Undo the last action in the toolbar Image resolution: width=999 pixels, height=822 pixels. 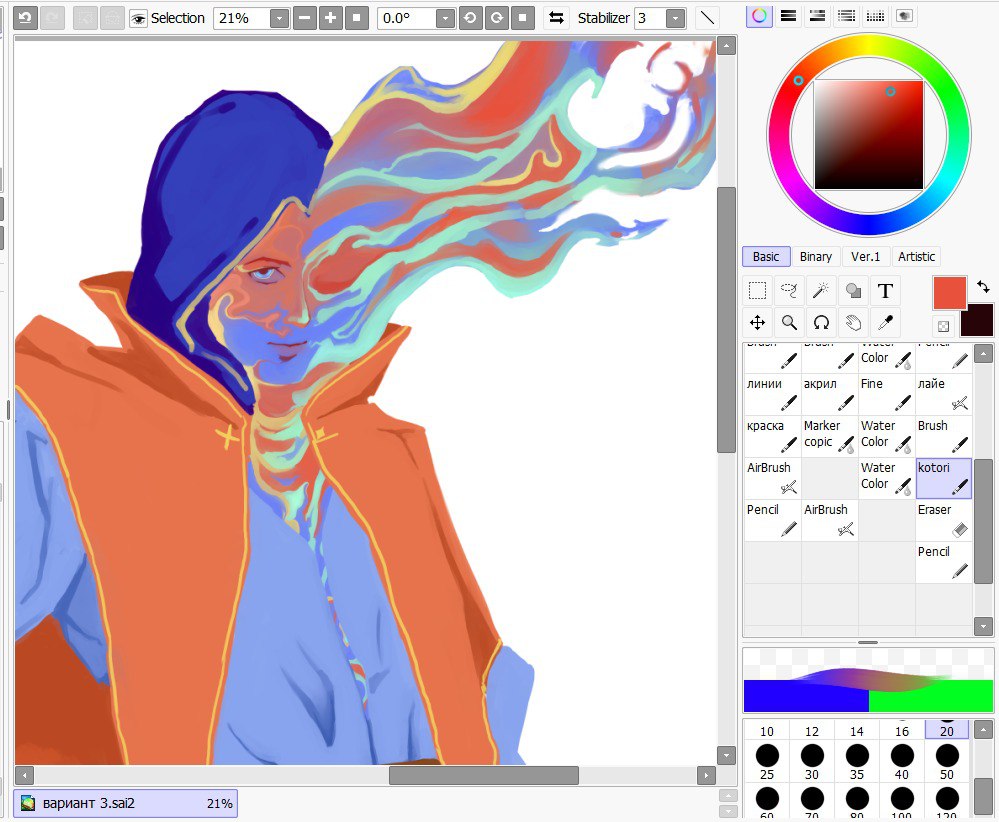(x=25, y=18)
